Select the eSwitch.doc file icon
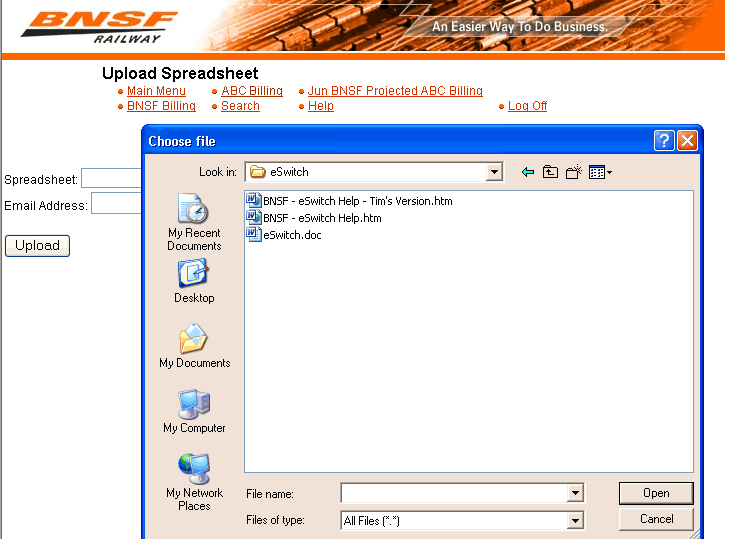This screenshot has height=539, width=729. pos(254,234)
